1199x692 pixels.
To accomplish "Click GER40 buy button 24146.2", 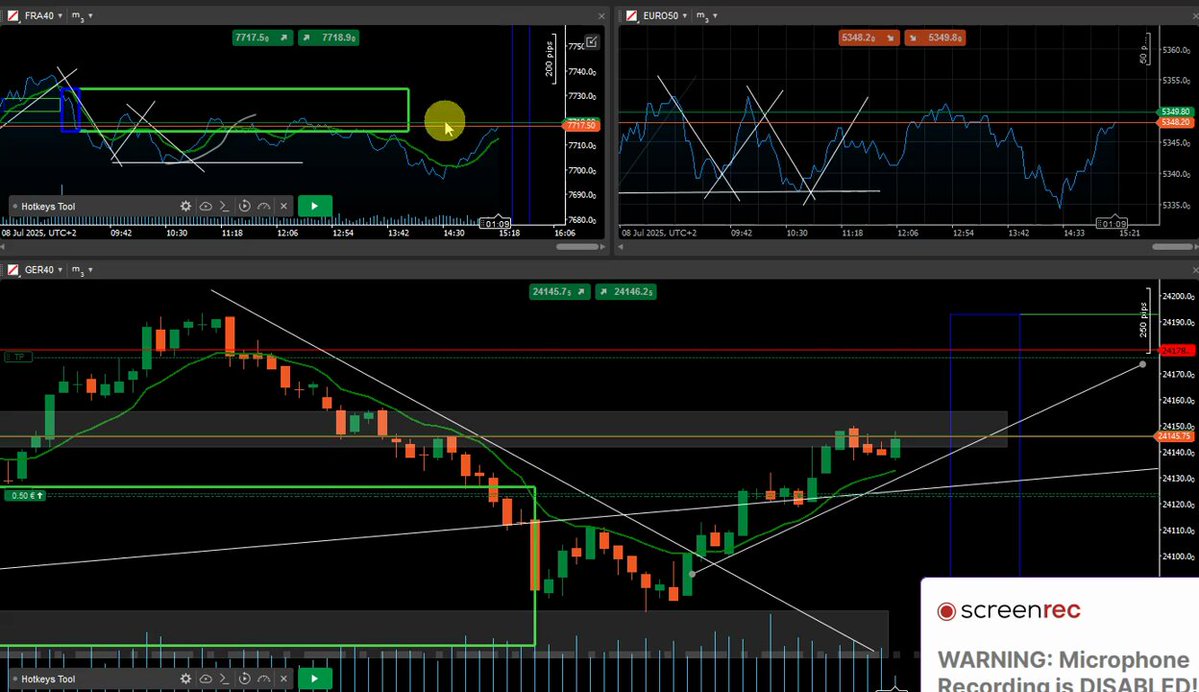I will click(x=625, y=291).
